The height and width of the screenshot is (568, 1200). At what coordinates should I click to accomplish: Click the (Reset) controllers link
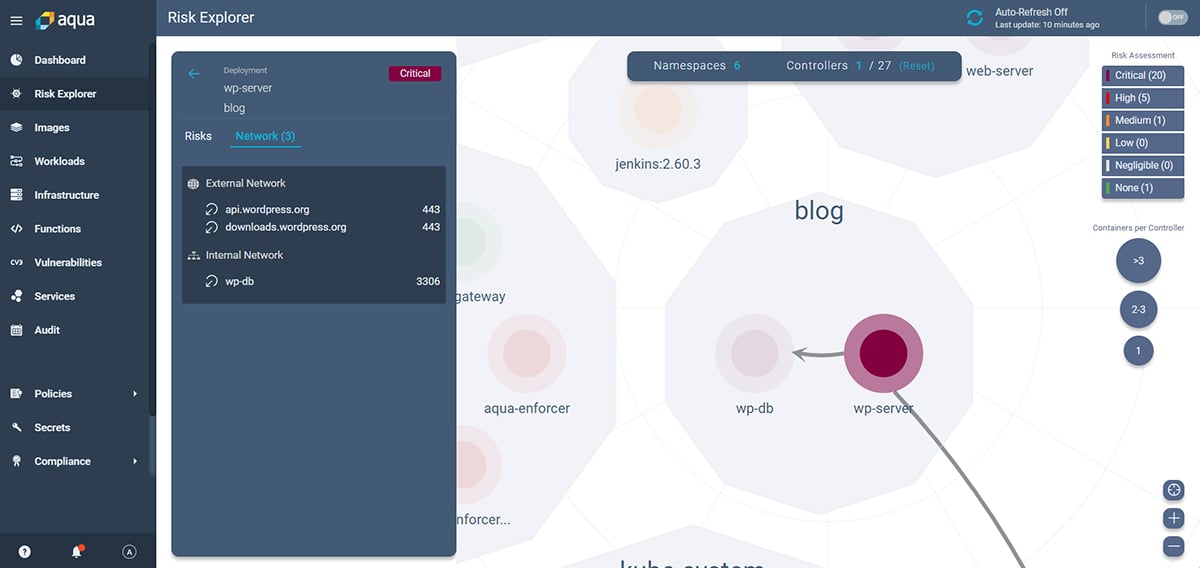pos(916,66)
